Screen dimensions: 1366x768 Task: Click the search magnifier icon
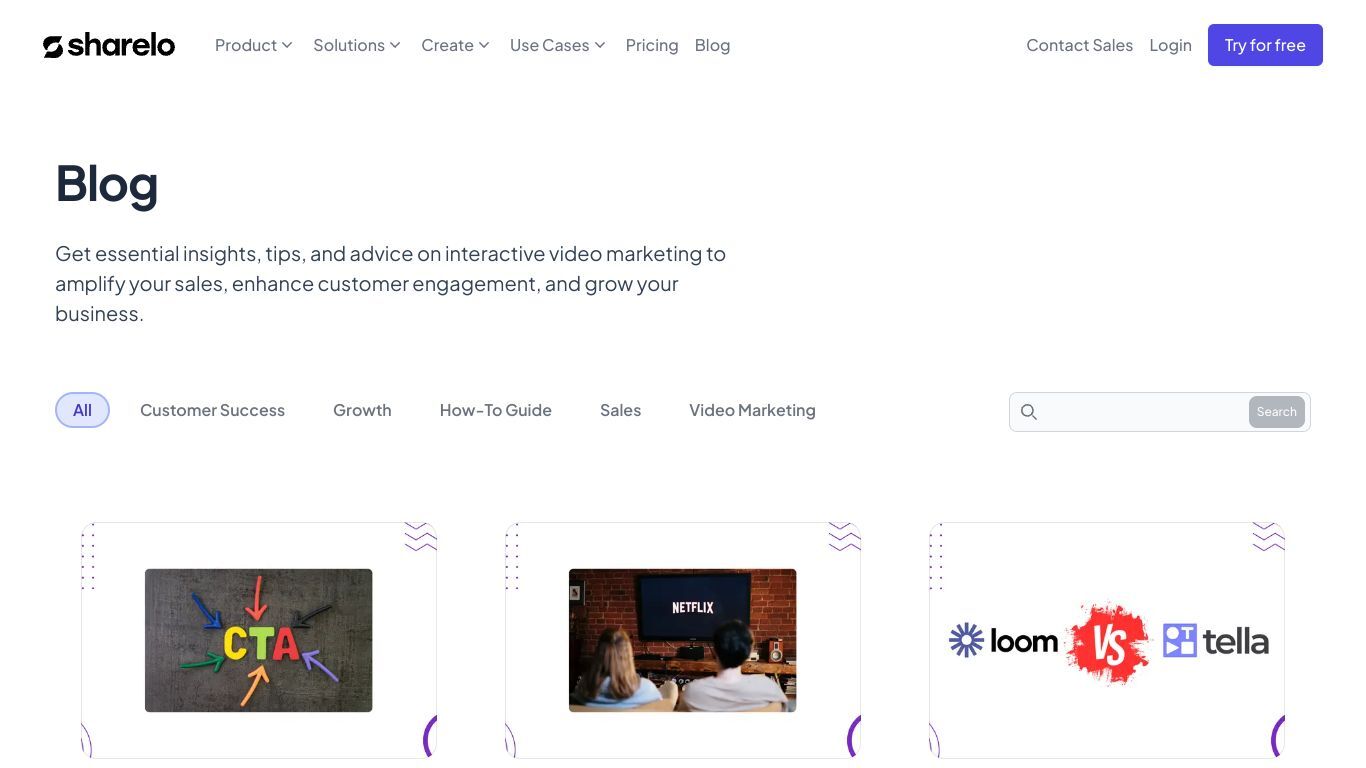[1029, 412]
